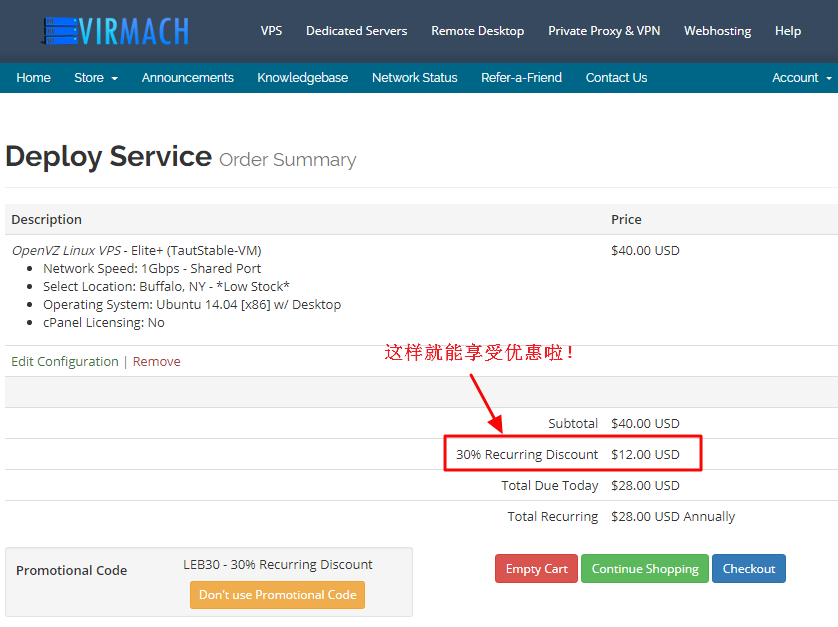The image size is (838, 627).
Task: Click the Don't use Promotional Code button
Action: click(x=277, y=594)
